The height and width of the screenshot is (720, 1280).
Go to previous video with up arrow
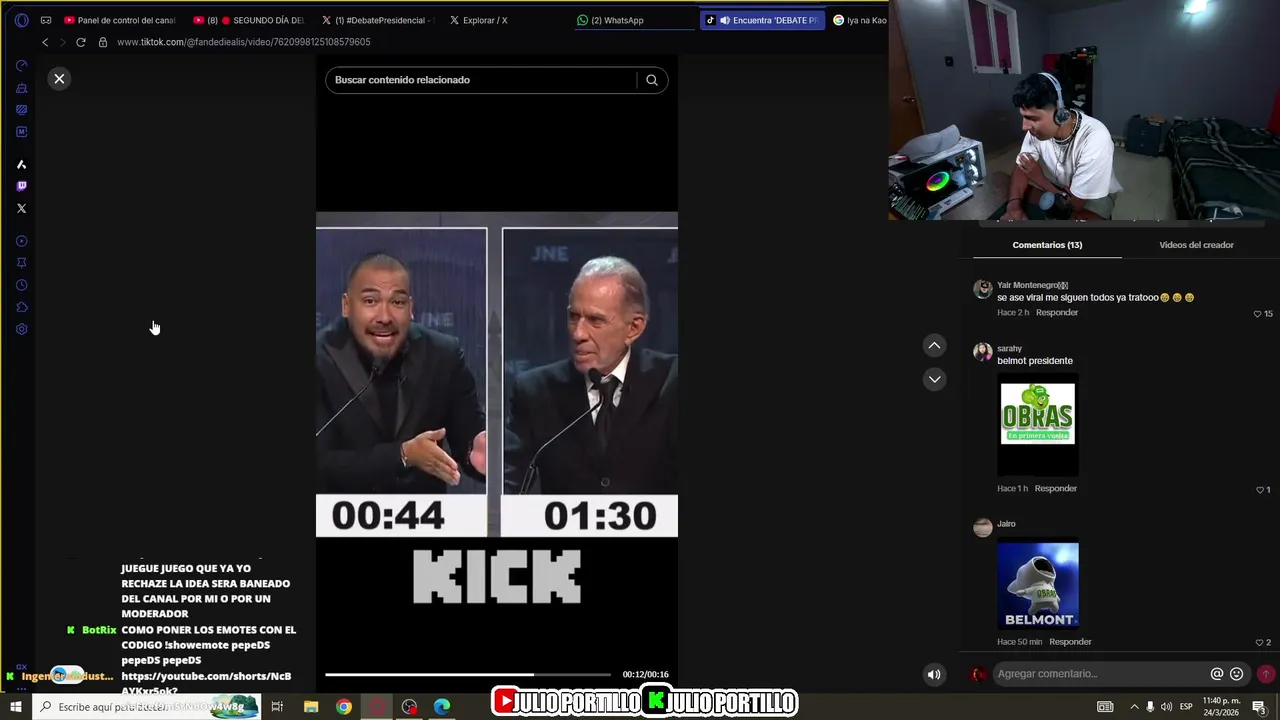[x=934, y=345]
